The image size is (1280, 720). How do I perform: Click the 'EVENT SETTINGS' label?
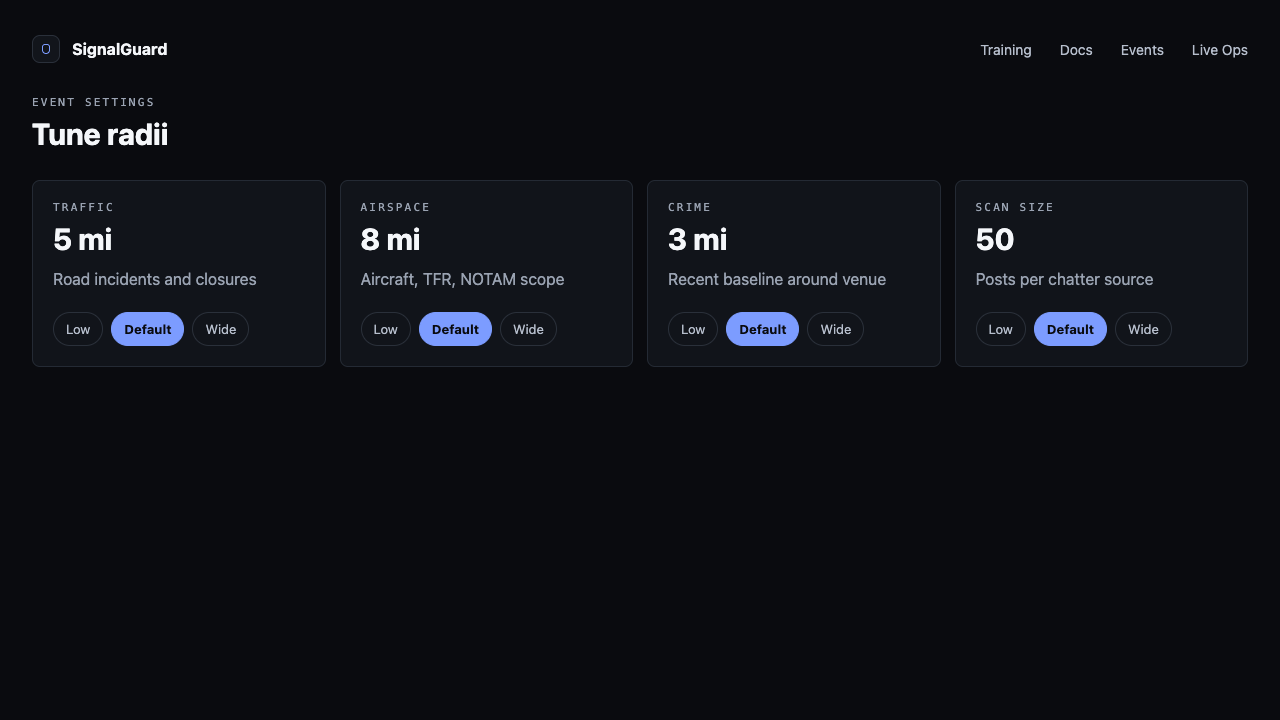tap(93, 102)
